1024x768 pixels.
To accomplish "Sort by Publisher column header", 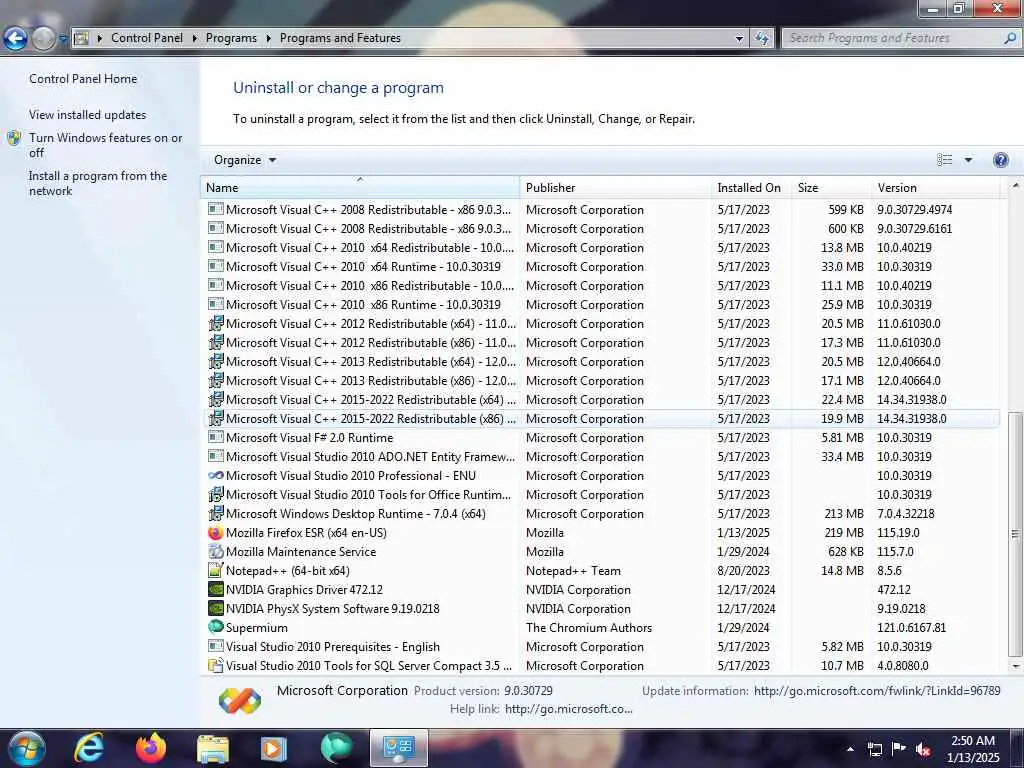I will [x=615, y=187].
